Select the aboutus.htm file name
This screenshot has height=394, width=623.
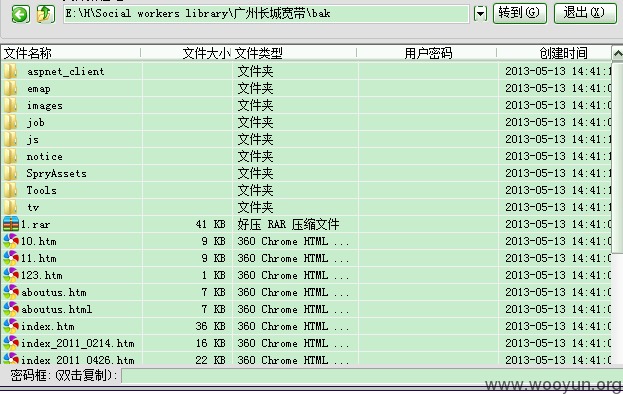pyautogui.click(x=54, y=292)
